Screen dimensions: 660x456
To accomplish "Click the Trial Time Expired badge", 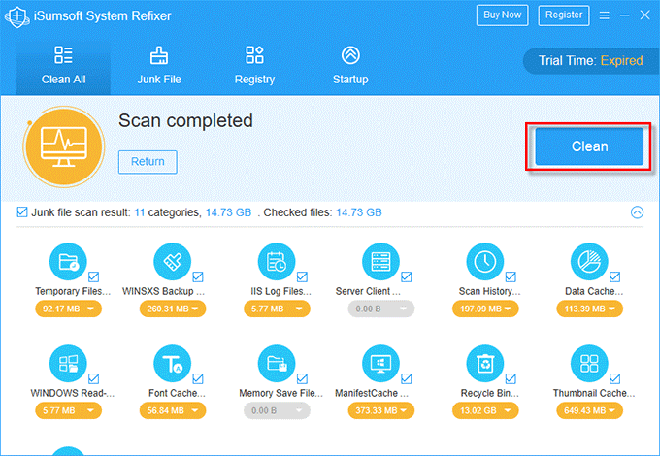I will click(x=591, y=61).
